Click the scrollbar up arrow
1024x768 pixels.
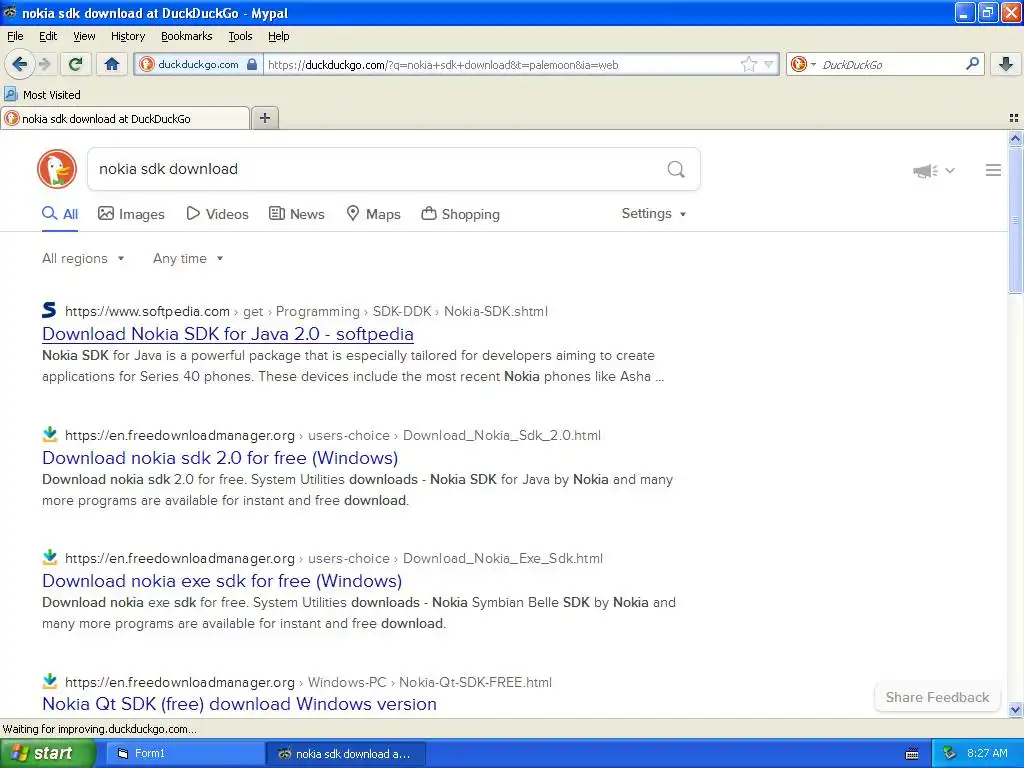click(1015, 138)
